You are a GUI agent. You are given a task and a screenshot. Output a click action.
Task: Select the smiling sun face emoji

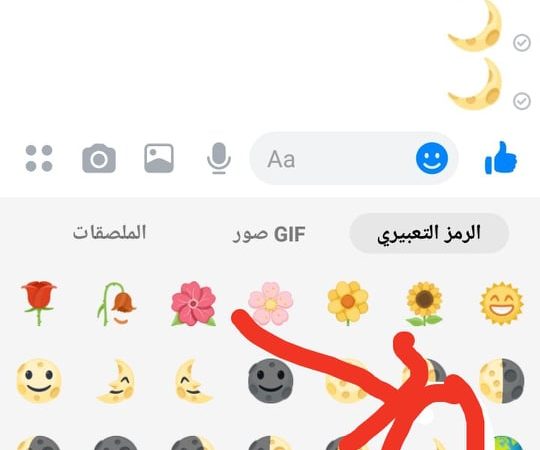(x=502, y=303)
